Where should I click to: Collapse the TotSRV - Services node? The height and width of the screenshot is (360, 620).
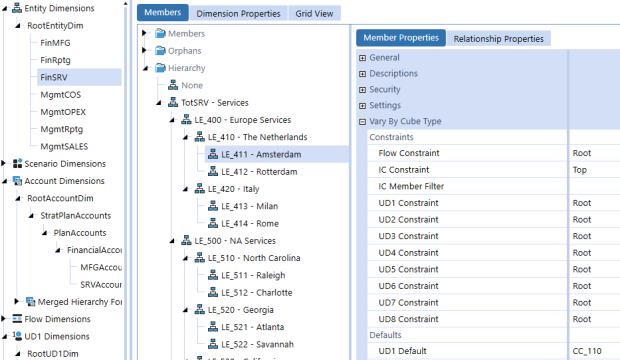pos(159,103)
